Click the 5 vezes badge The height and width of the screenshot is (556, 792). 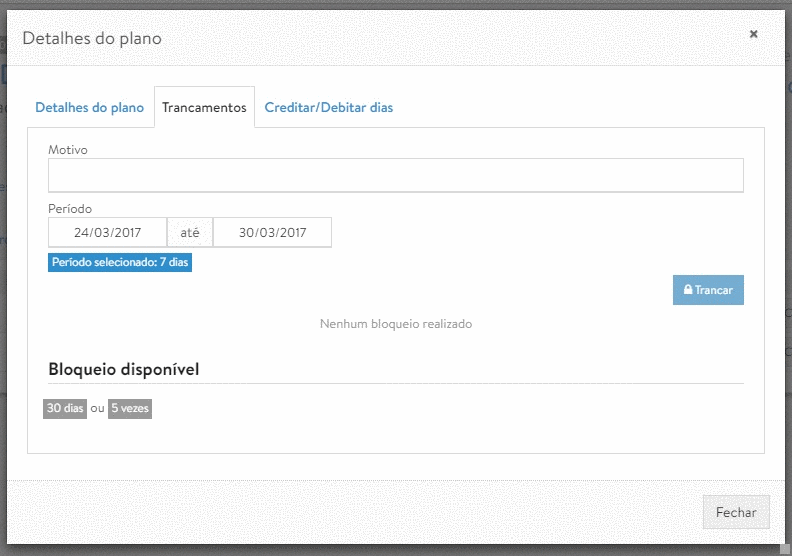click(x=130, y=409)
